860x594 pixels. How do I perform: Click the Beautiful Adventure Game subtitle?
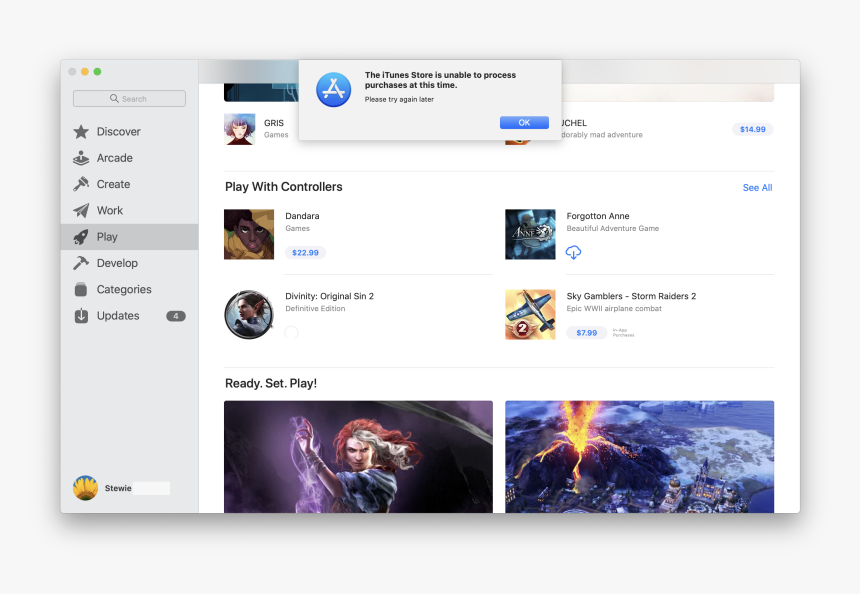[x=613, y=228]
